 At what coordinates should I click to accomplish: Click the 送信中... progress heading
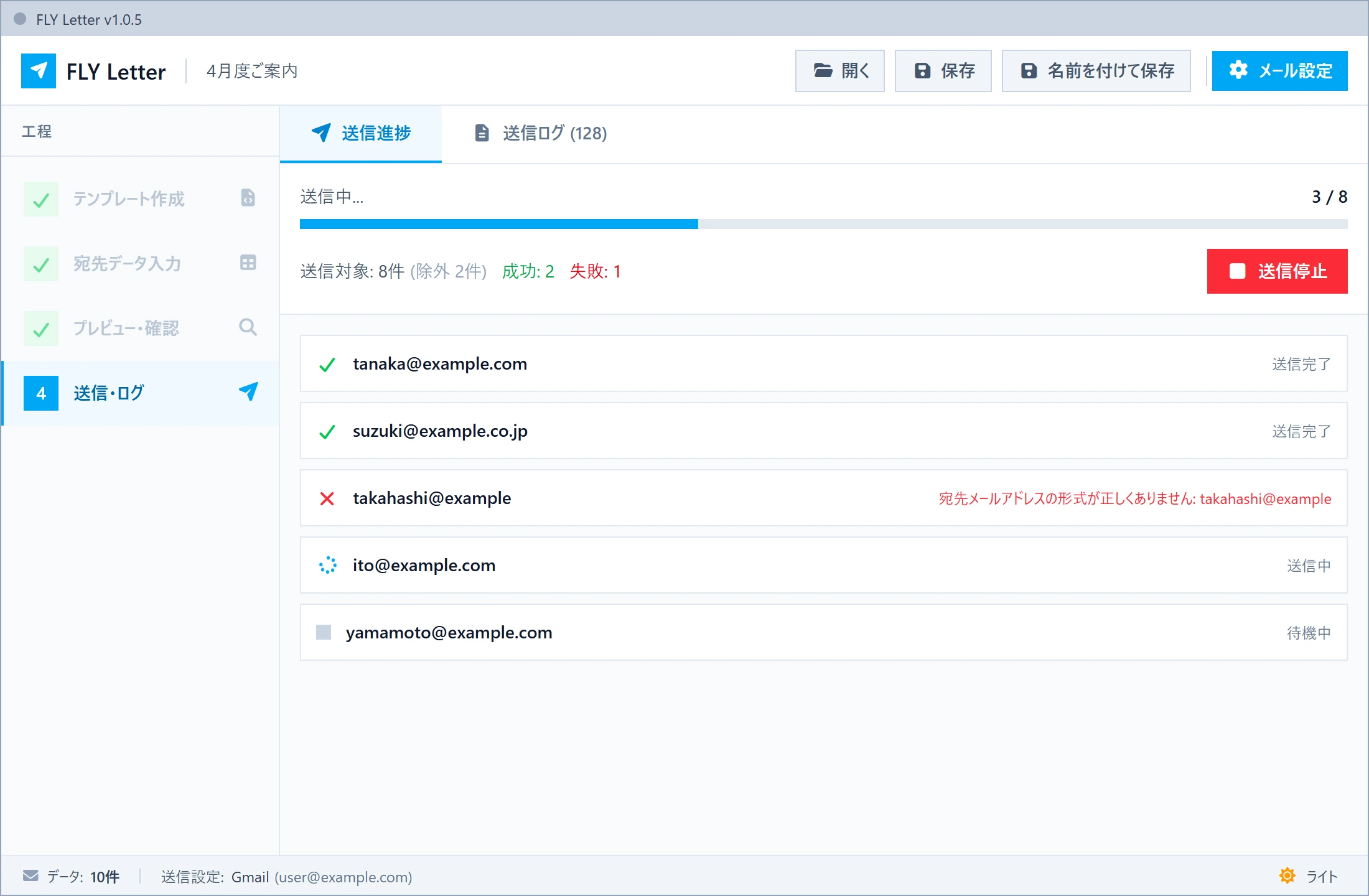pyautogui.click(x=332, y=197)
